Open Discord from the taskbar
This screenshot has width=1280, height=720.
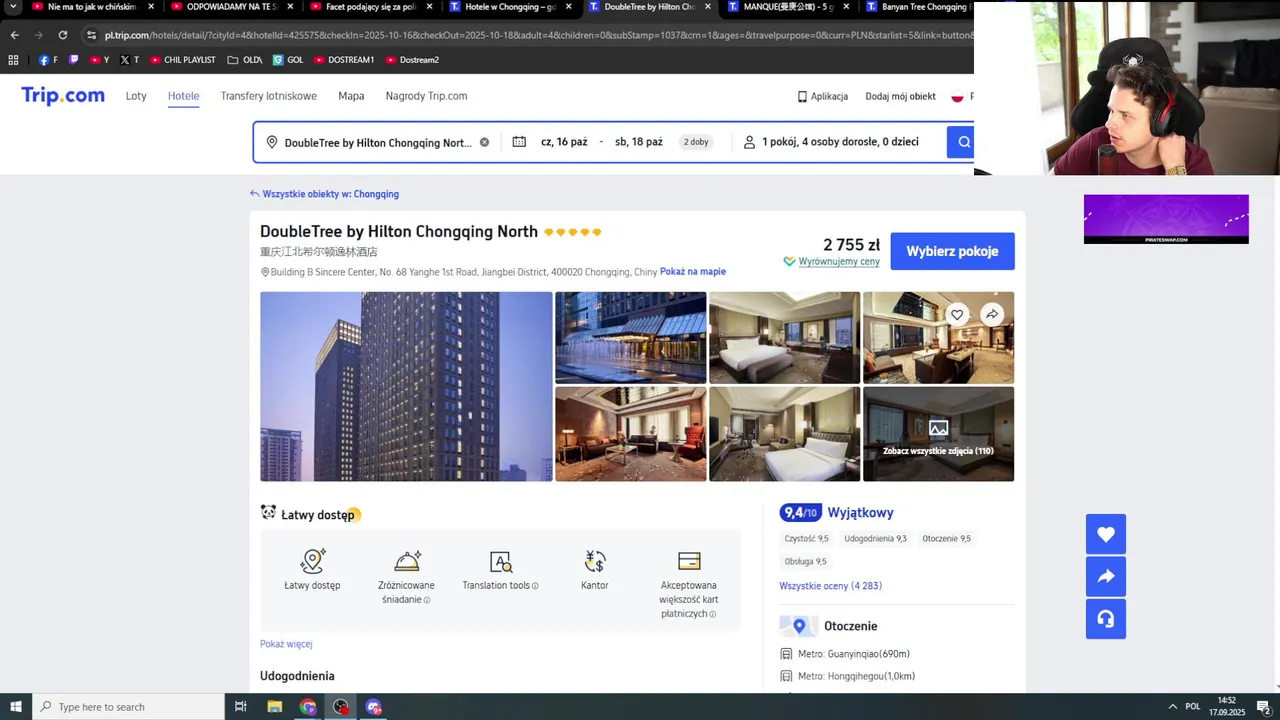point(374,707)
